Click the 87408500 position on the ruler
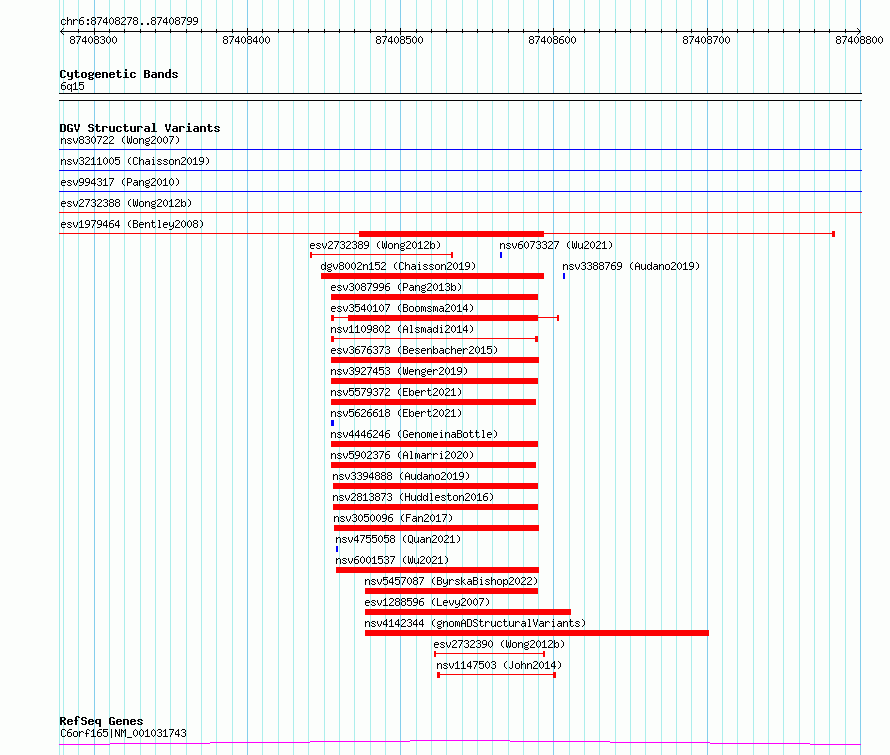Image resolution: width=890 pixels, height=755 pixels. point(400,40)
